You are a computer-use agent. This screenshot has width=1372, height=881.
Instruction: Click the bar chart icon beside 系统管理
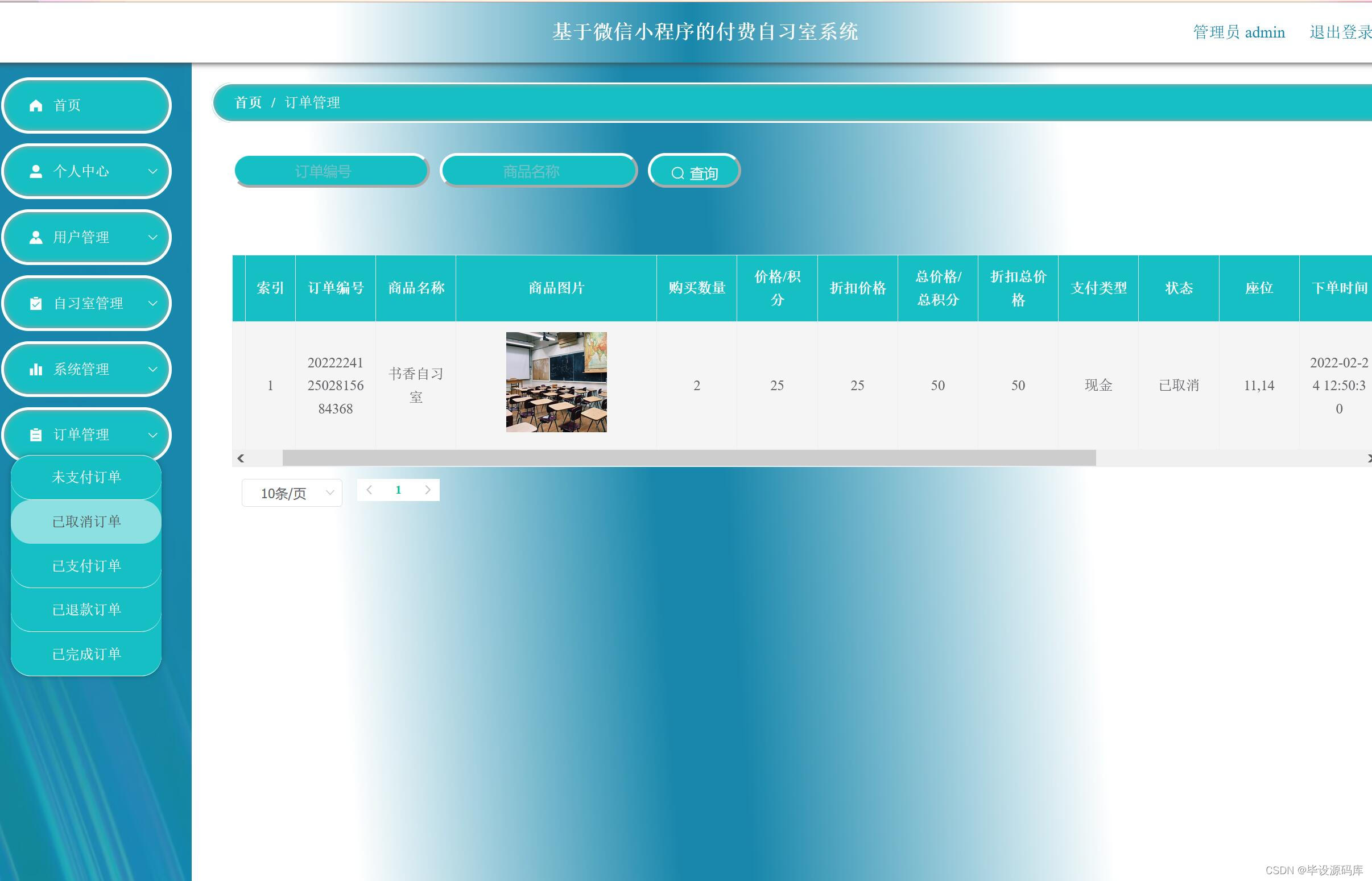[x=36, y=369]
